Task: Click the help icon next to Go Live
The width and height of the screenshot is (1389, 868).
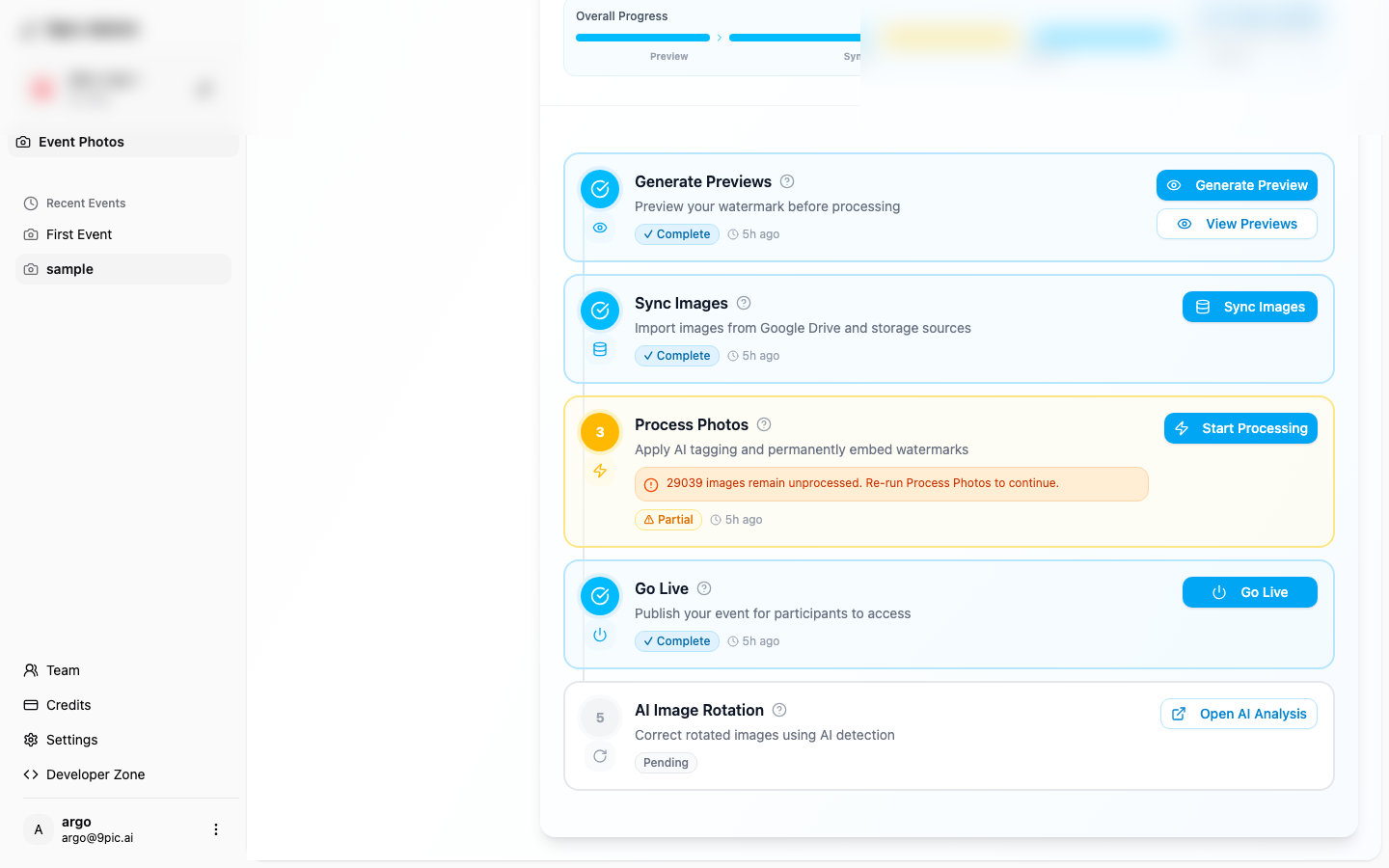Action: point(704,588)
